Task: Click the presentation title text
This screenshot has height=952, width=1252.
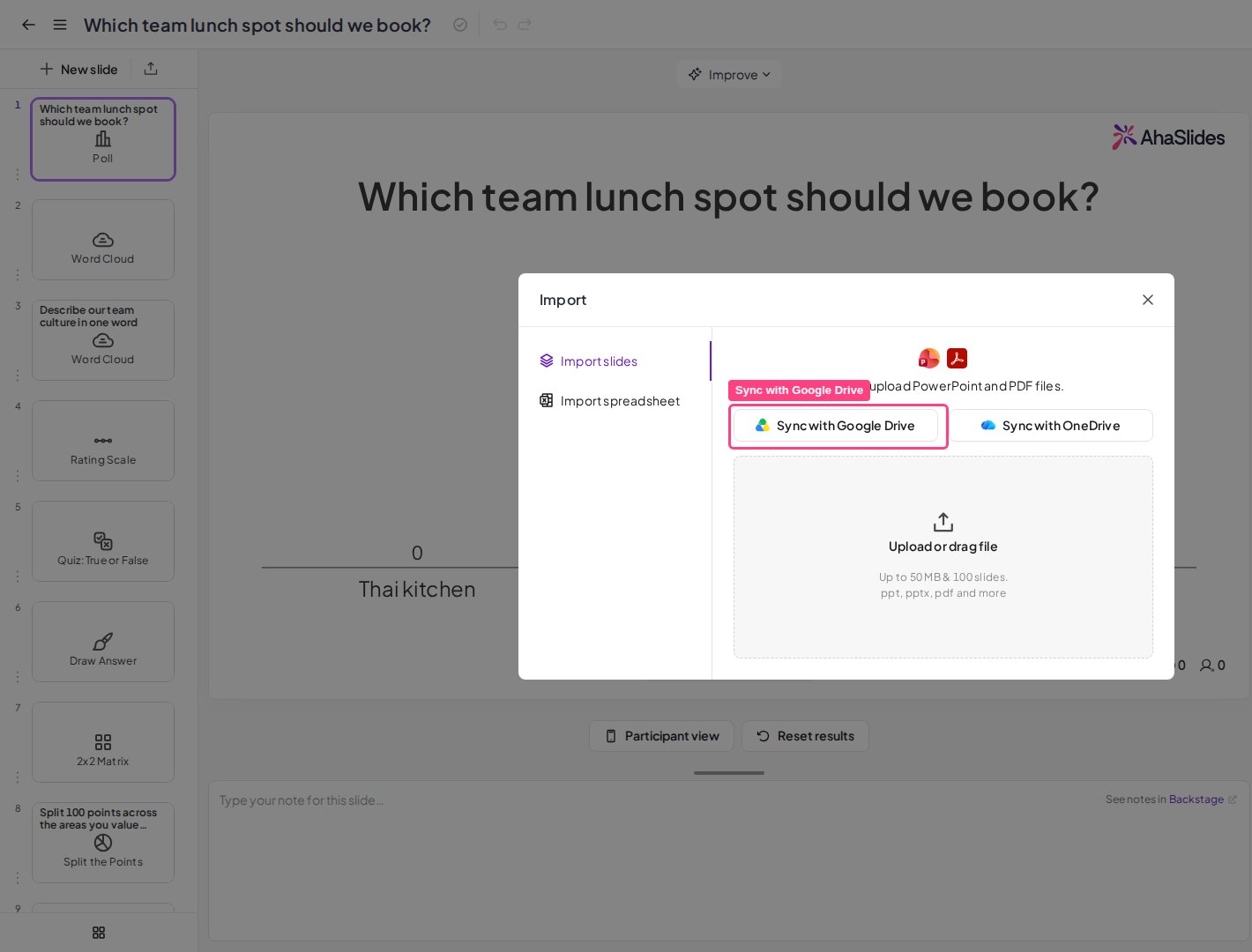Action: tap(257, 25)
